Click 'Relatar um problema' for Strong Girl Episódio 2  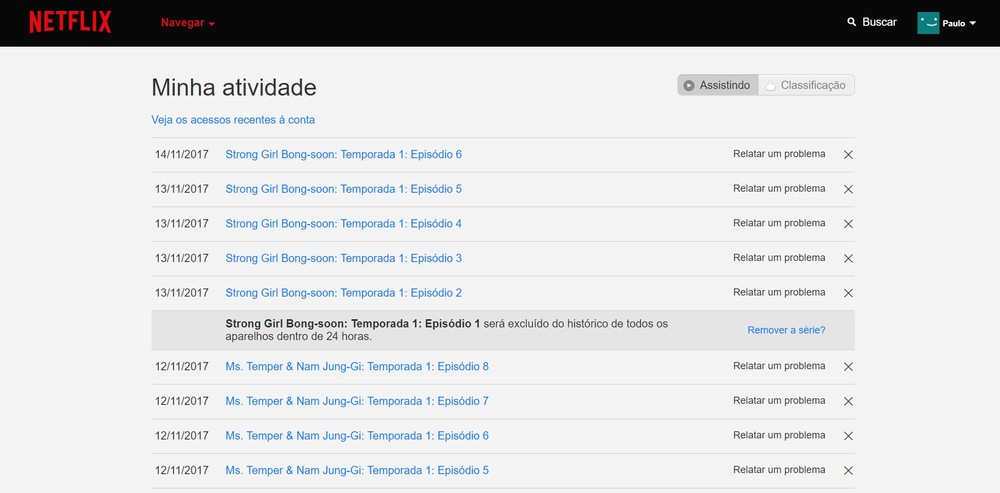[x=779, y=292]
